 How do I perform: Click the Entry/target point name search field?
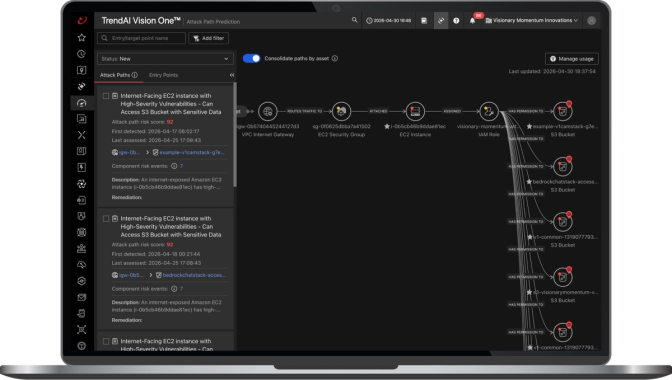pyautogui.click(x=141, y=38)
